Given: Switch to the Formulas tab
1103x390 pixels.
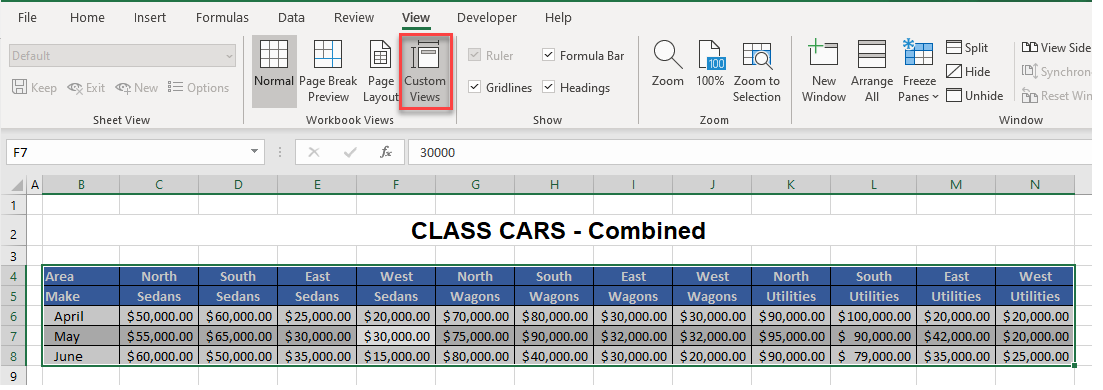Looking at the screenshot, I should (x=222, y=18).
